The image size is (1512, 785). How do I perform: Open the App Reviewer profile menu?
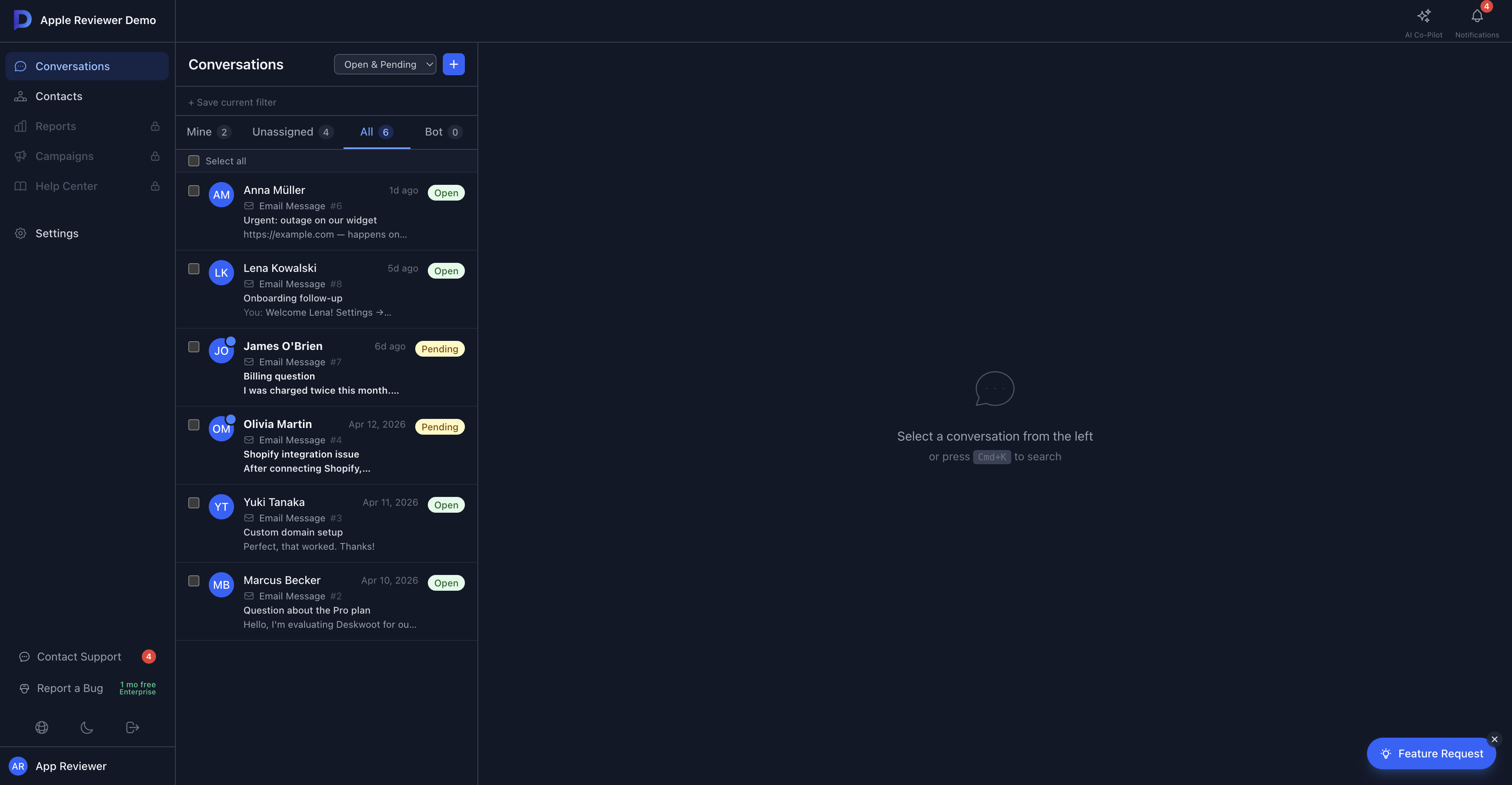pyautogui.click(x=71, y=766)
